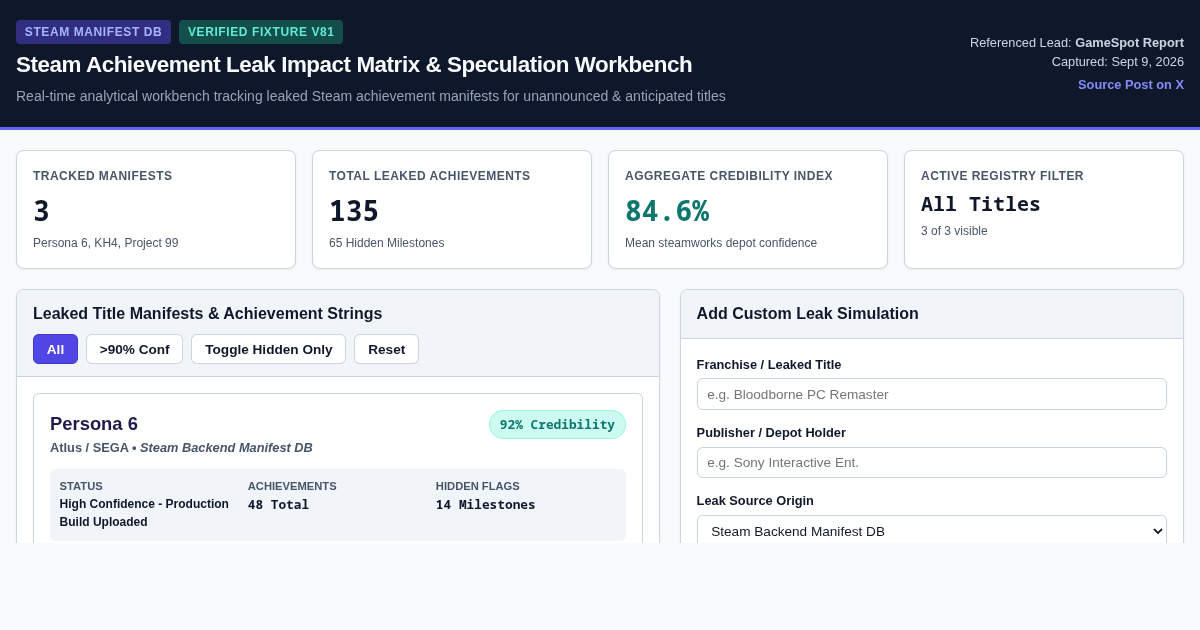Viewport: 1200px width, 630px height.
Task: Click the Atlus / SEGA publisher line
Action: tap(181, 447)
